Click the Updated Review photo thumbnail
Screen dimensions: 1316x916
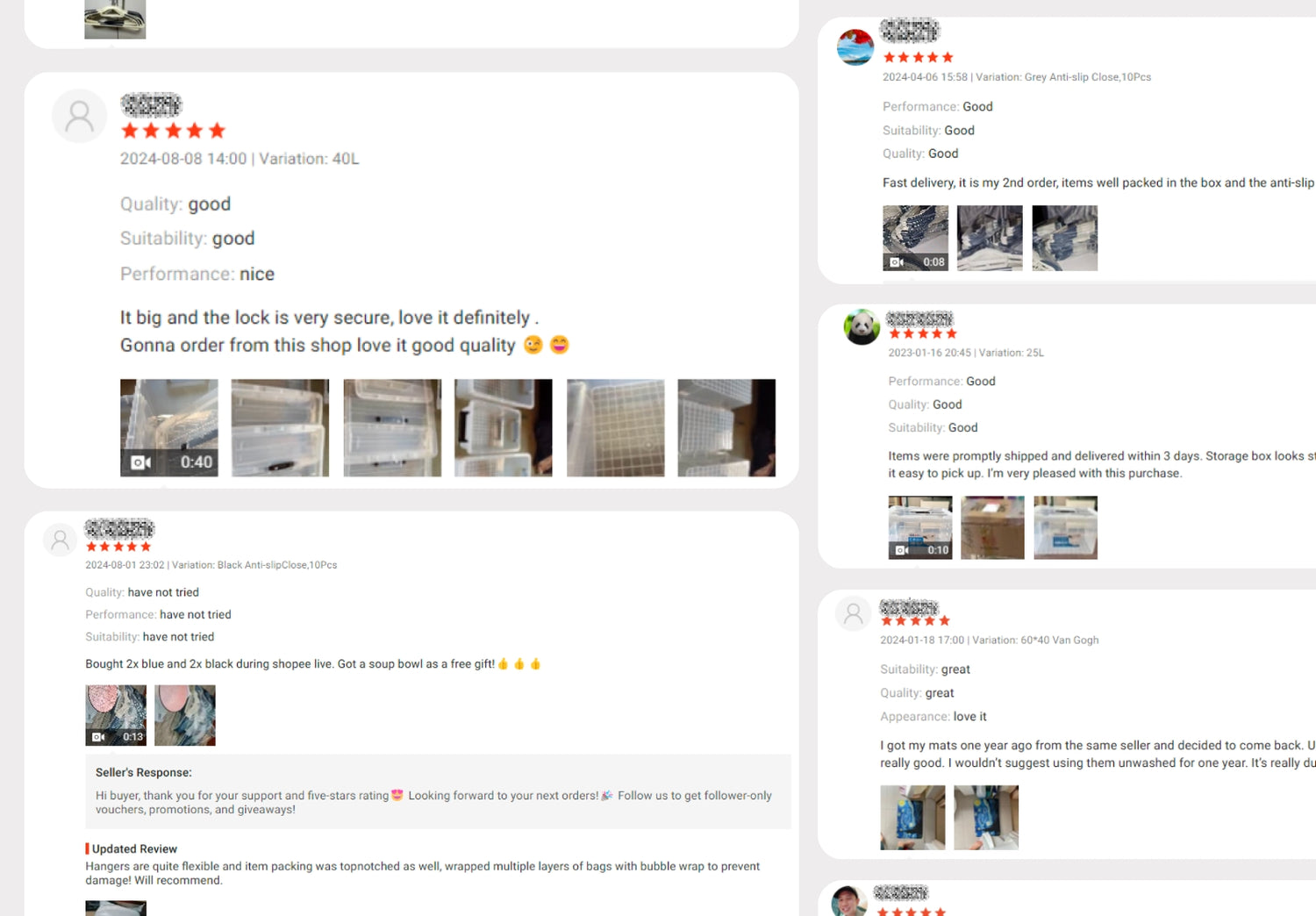(116, 908)
